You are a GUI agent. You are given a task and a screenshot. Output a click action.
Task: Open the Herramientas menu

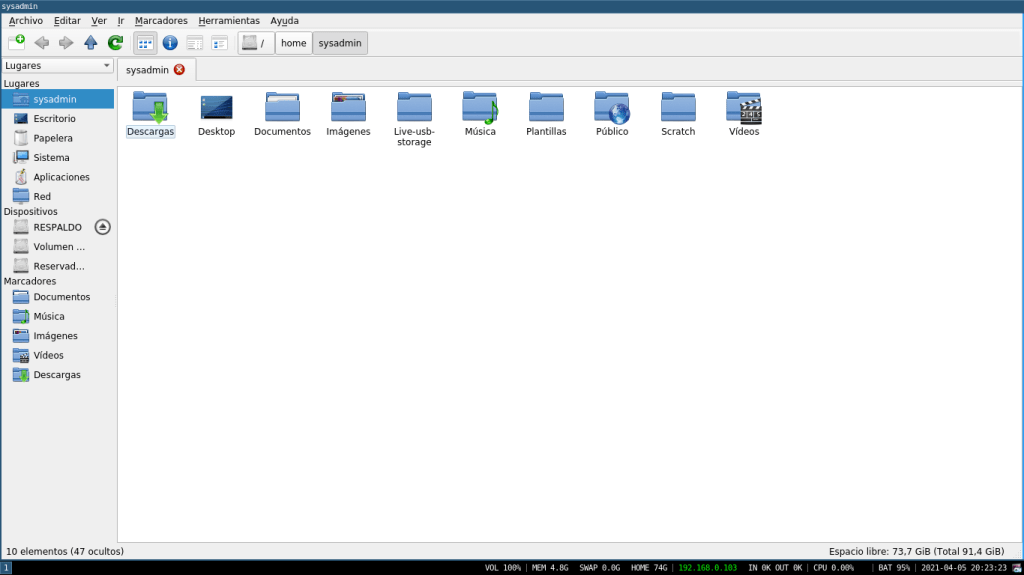pos(229,20)
